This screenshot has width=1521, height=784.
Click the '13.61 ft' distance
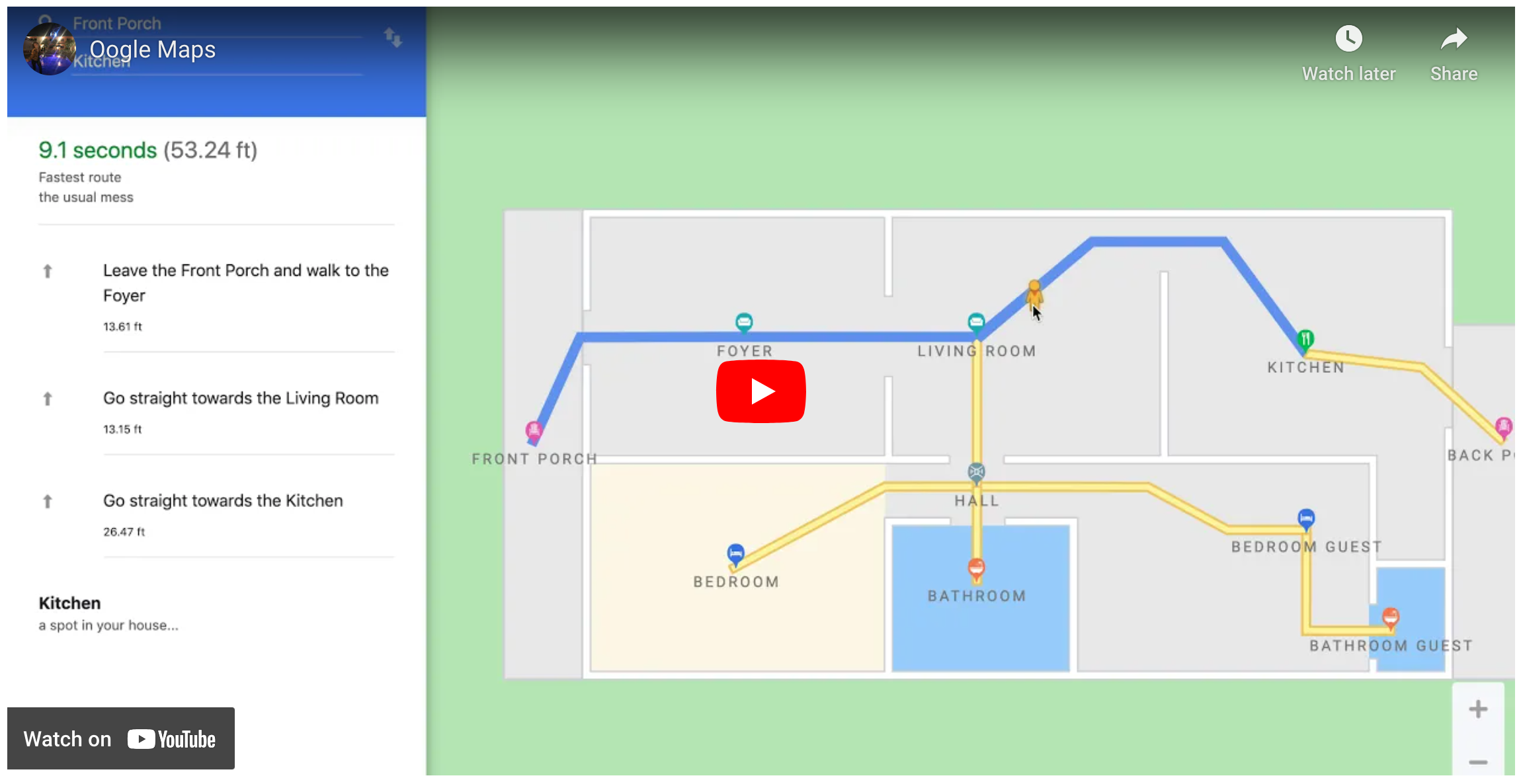tap(122, 327)
